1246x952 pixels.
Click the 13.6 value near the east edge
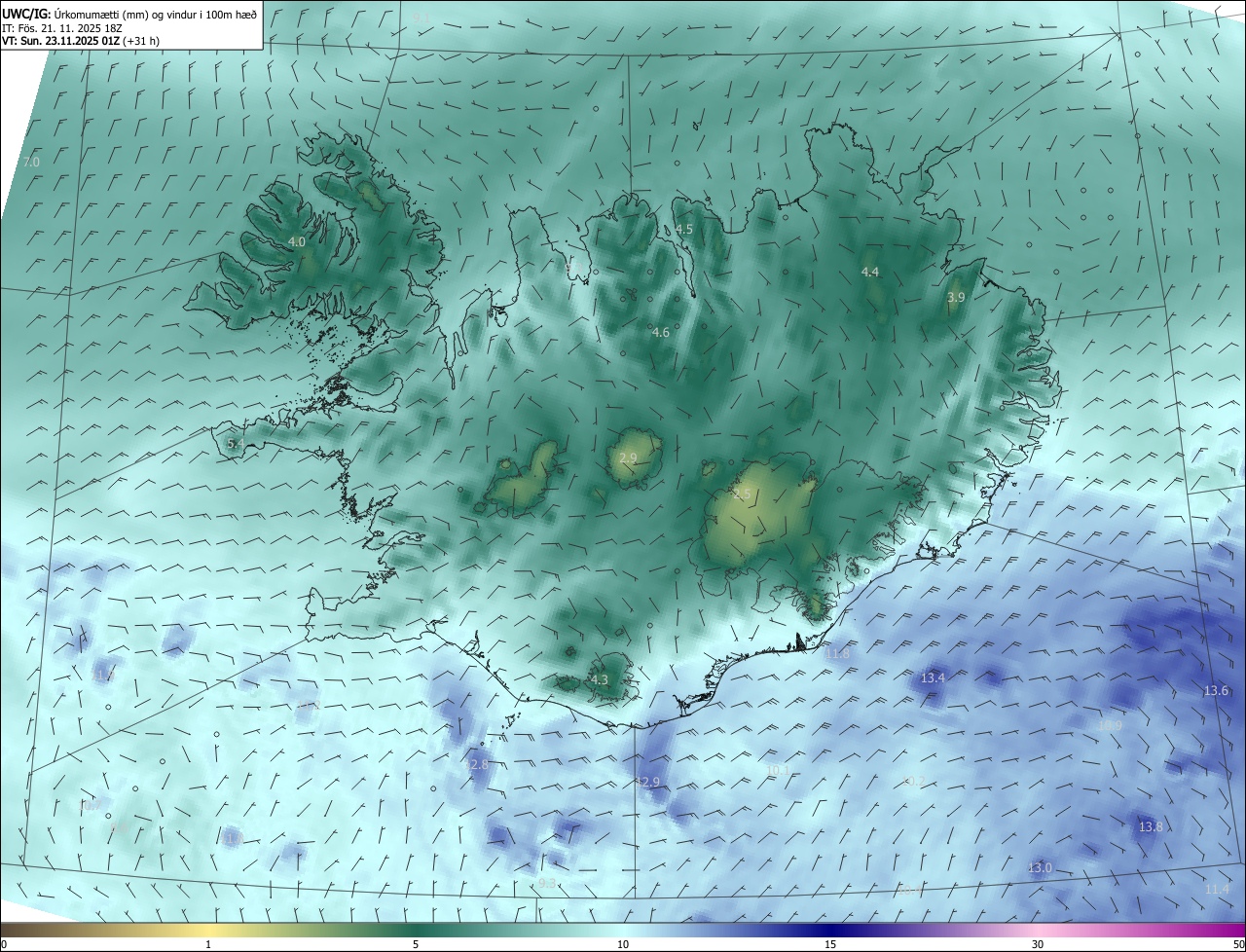pyautogui.click(x=1216, y=690)
